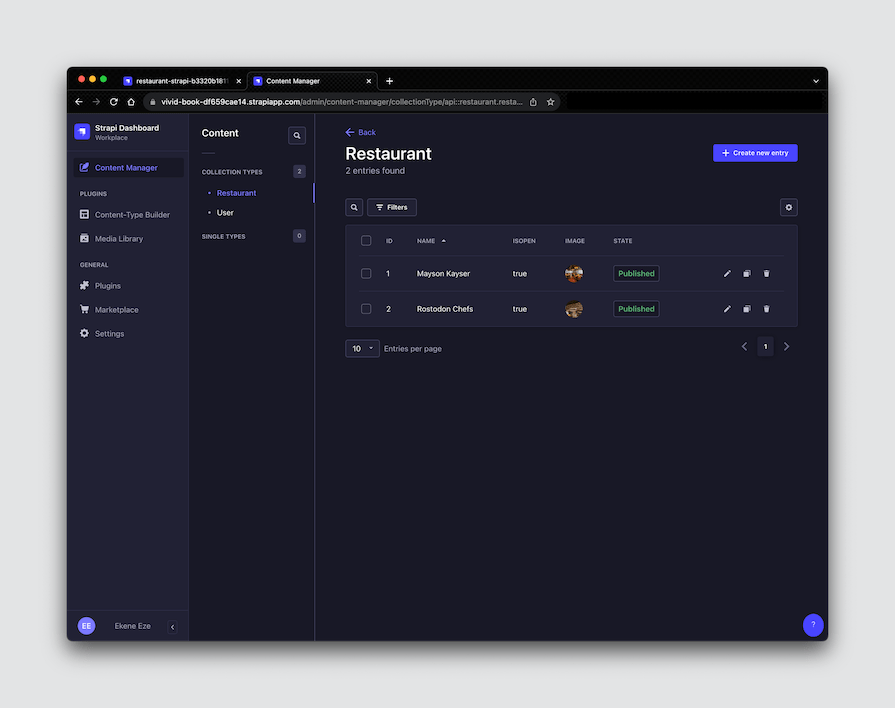Click the Create new entry button
This screenshot has height=708, width=895.
756,152
